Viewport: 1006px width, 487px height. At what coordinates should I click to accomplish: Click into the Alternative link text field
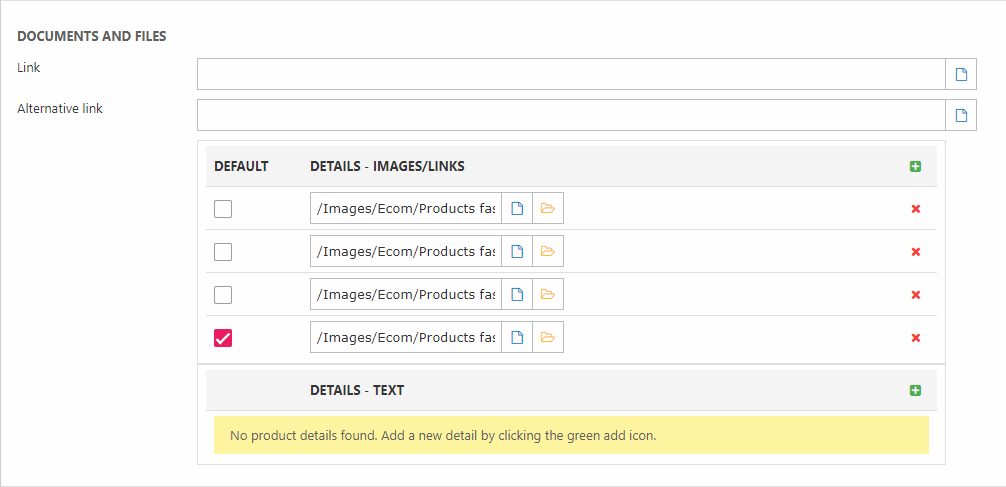(570, 115)
